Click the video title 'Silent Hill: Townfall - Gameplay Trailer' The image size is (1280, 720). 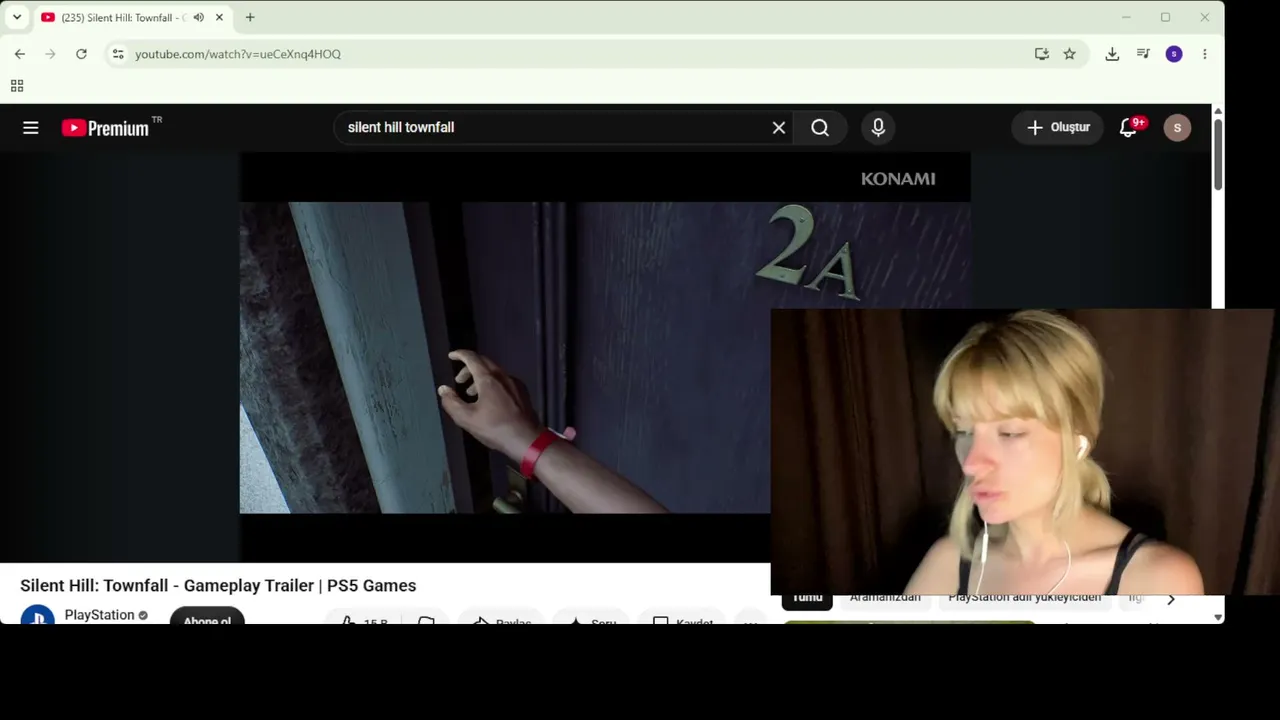(218, 586)
